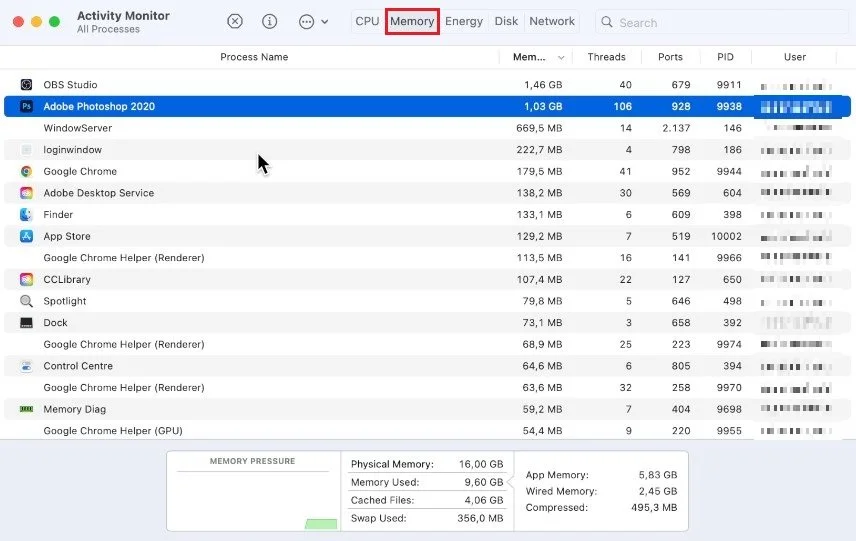
Task: Click the App Store icon
Action: tap(26, 236)
